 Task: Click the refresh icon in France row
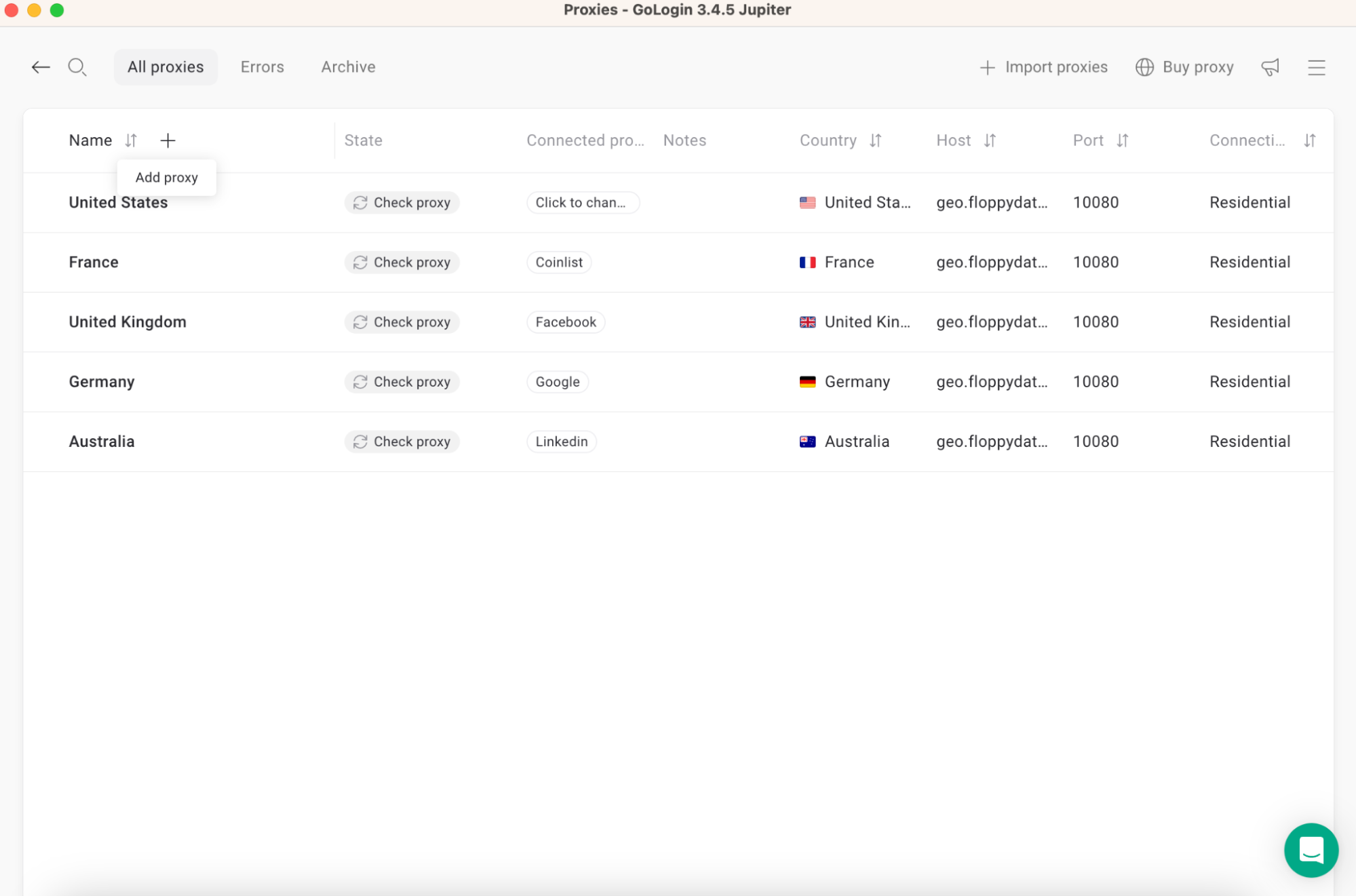coord(360,262)
